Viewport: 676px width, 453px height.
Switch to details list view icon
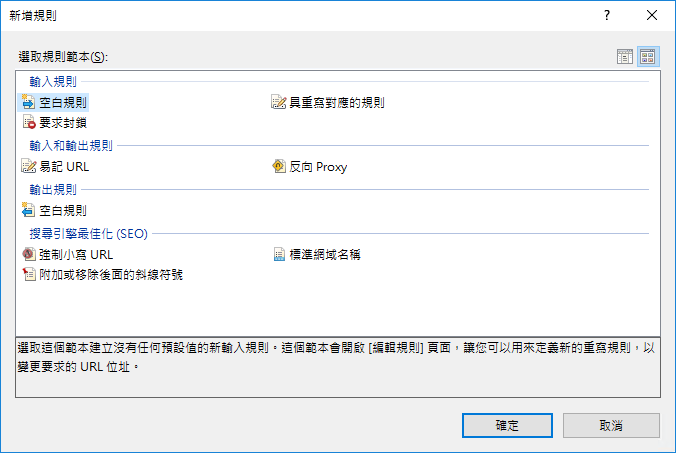pos(625,57)
